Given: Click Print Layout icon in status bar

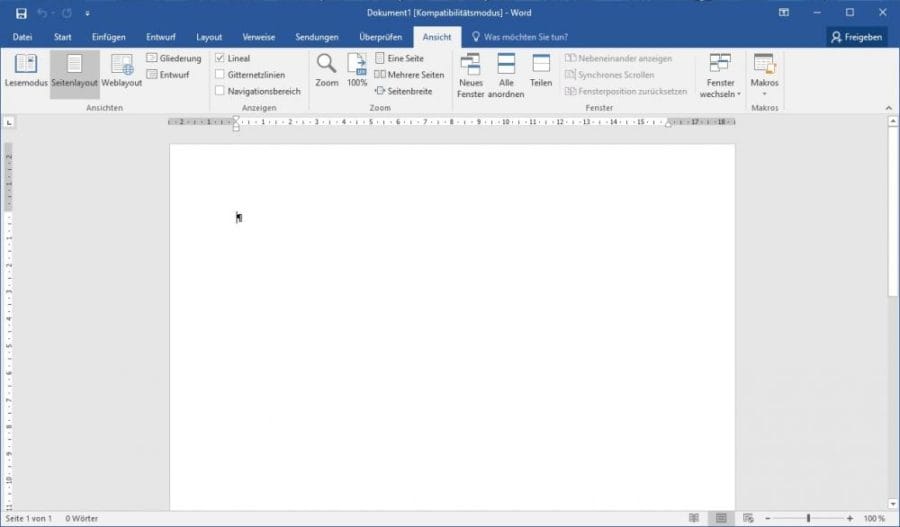Looking at the screenshot, I should (721, 518).
